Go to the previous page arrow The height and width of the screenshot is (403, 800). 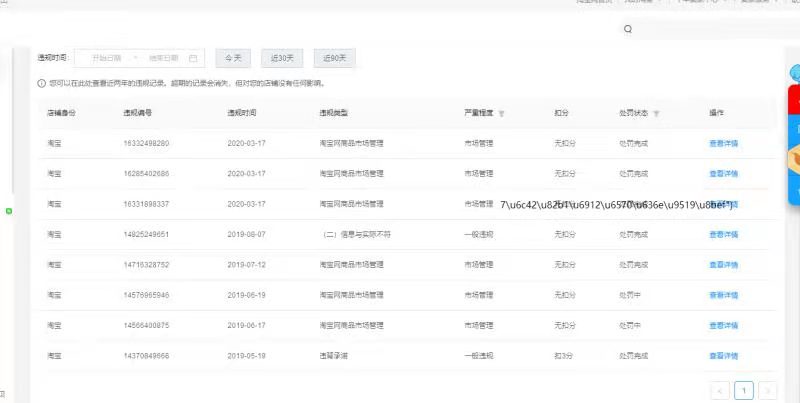tap(720, 391)
